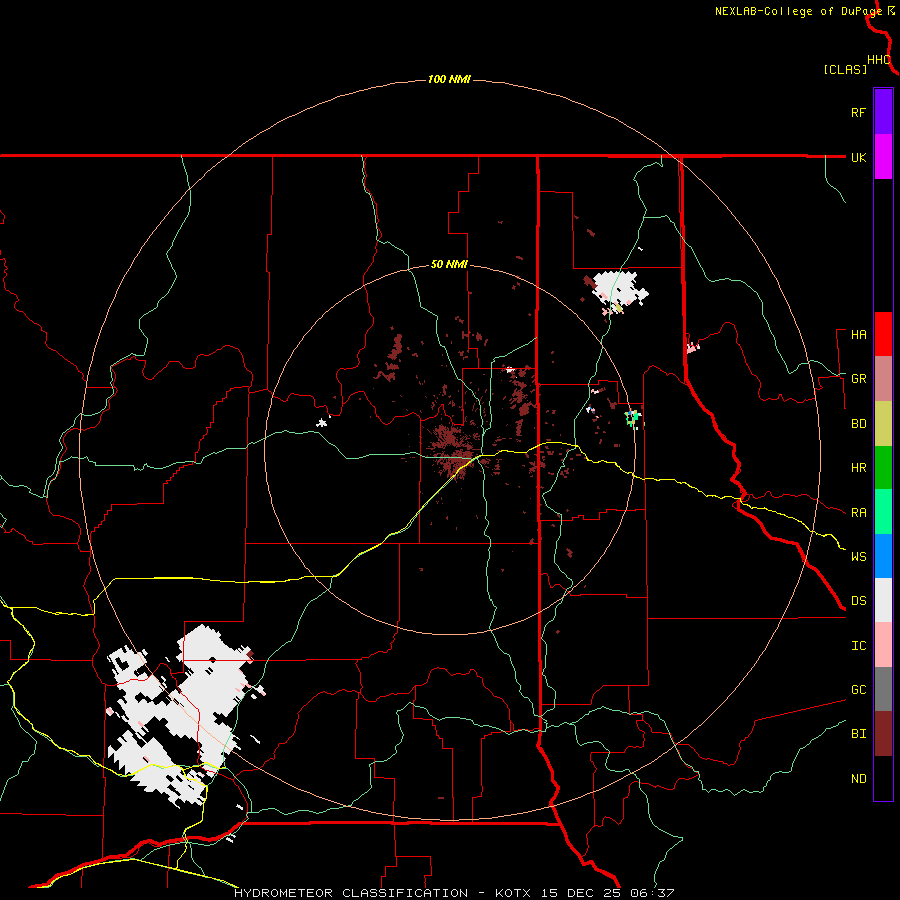Click the UK magenta legend swatch

[x=883, y=157]
